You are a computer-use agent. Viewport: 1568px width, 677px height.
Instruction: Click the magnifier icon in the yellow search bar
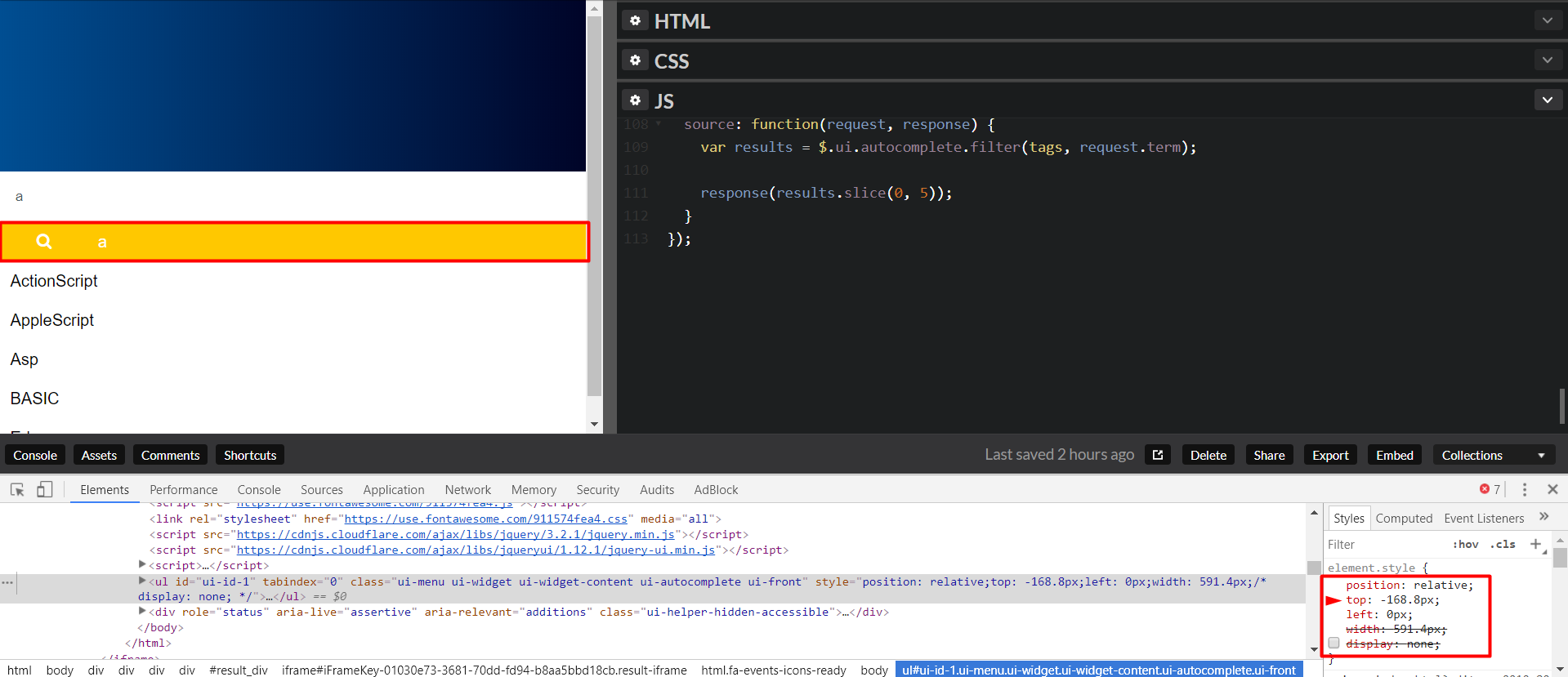(44, 241)
